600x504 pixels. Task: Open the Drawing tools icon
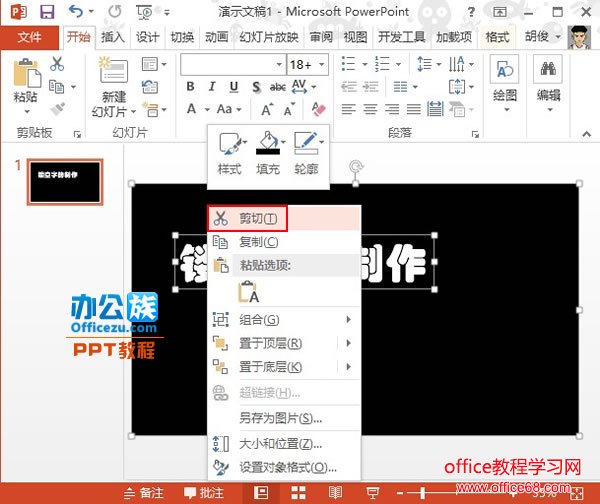504,69
